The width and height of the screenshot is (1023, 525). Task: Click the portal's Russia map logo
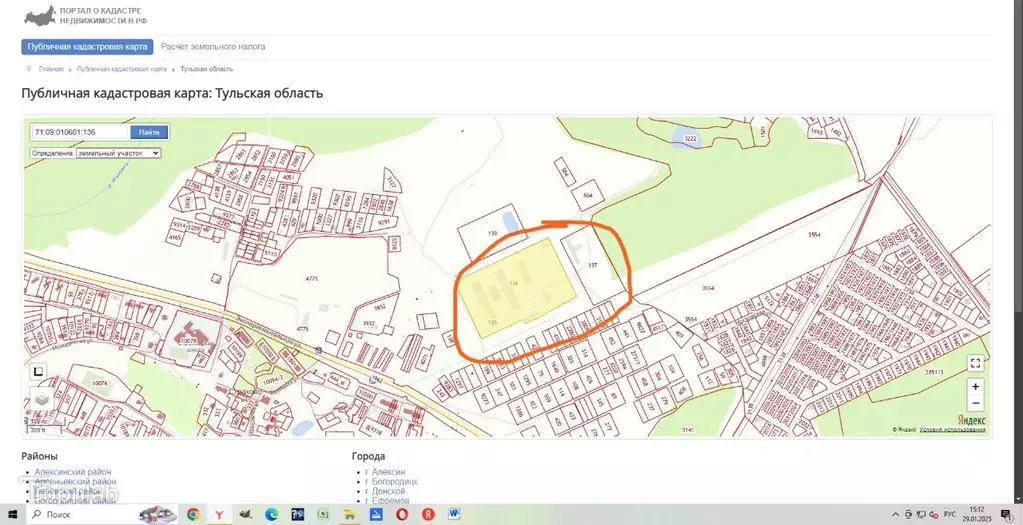(x=39, y=16)
